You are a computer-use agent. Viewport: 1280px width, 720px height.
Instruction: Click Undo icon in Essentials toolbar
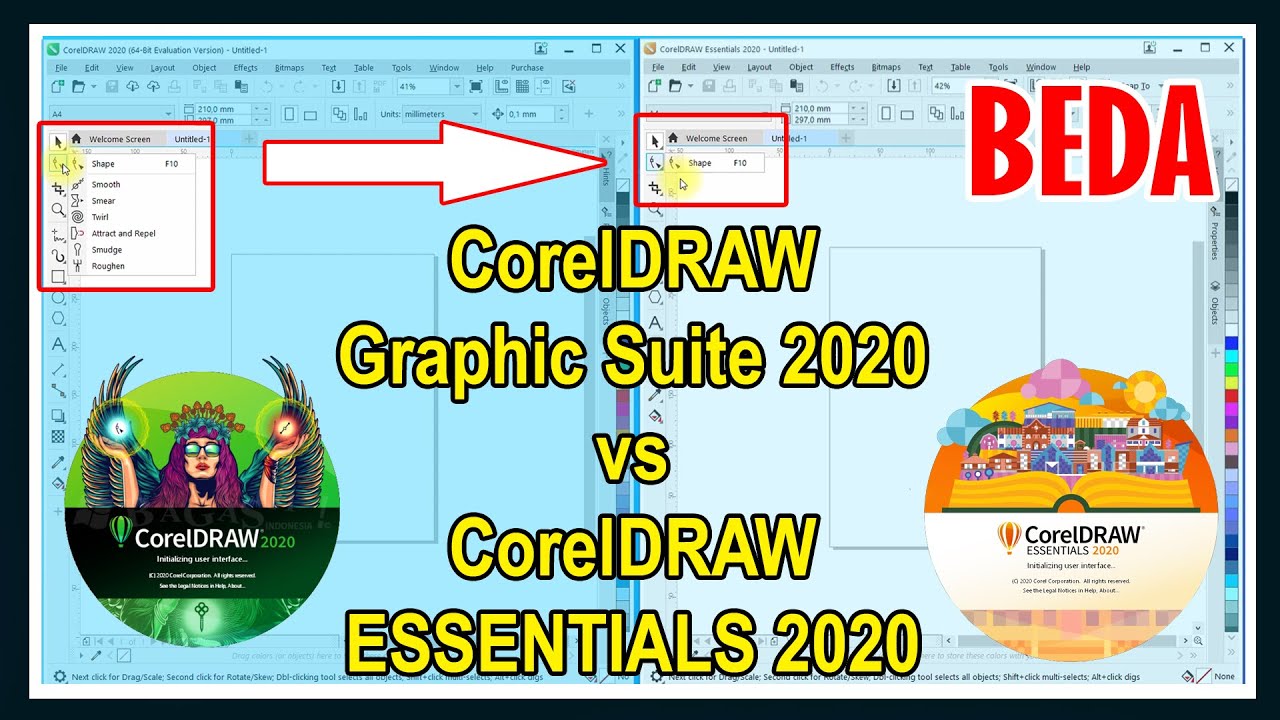825,87
